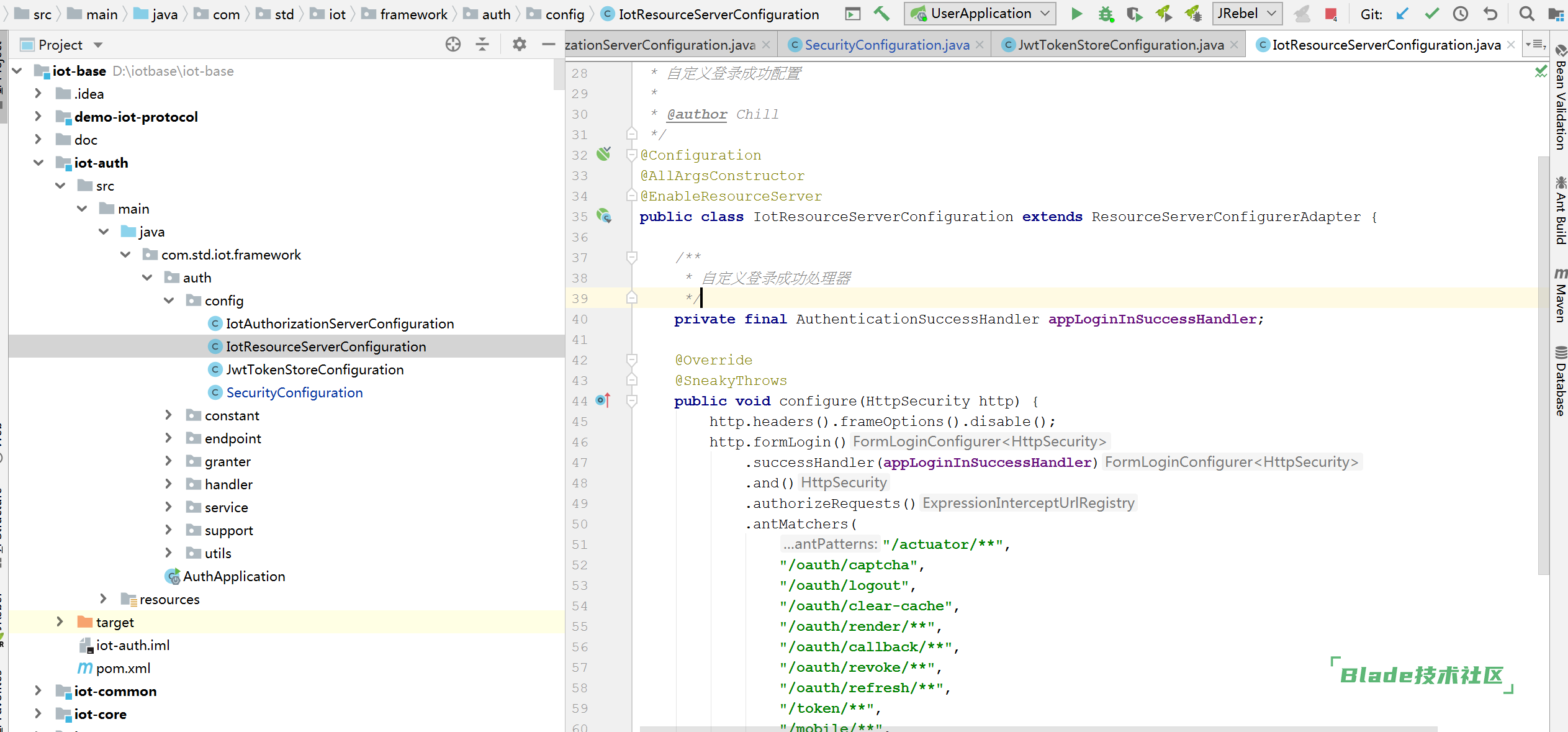Click the Build Project hammer icon

coord(881,13)
